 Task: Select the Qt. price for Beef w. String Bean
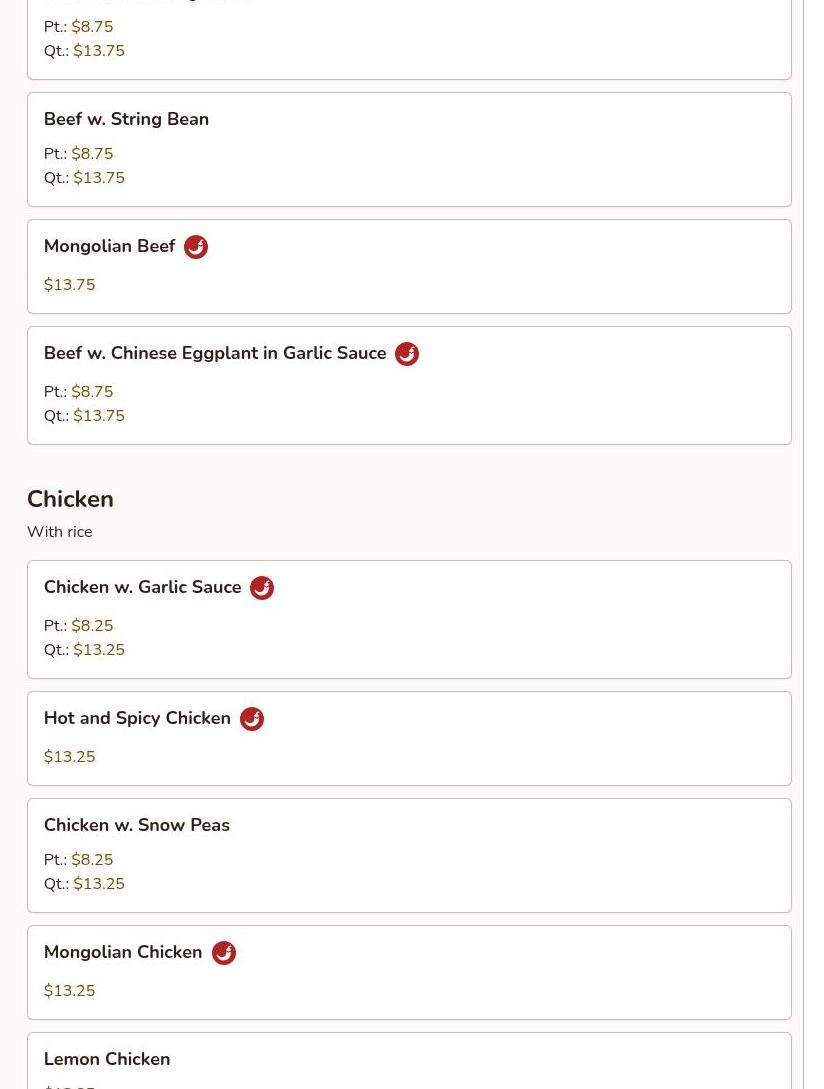click(x=84, y=178)
